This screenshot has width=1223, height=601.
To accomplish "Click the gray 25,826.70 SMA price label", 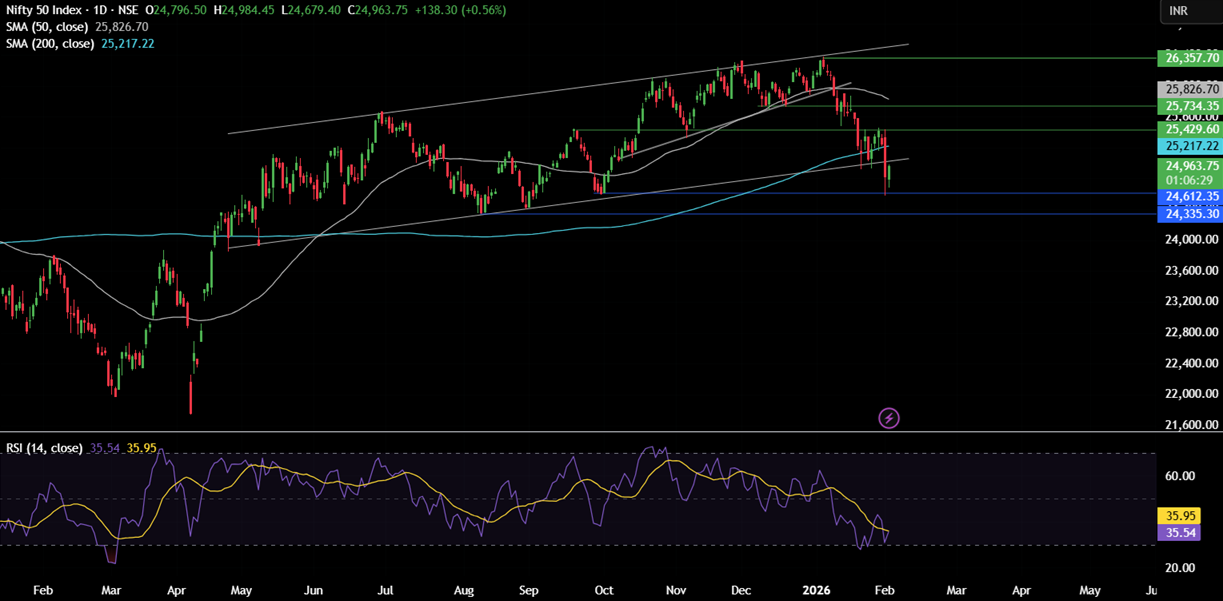I will (1189, 89).
